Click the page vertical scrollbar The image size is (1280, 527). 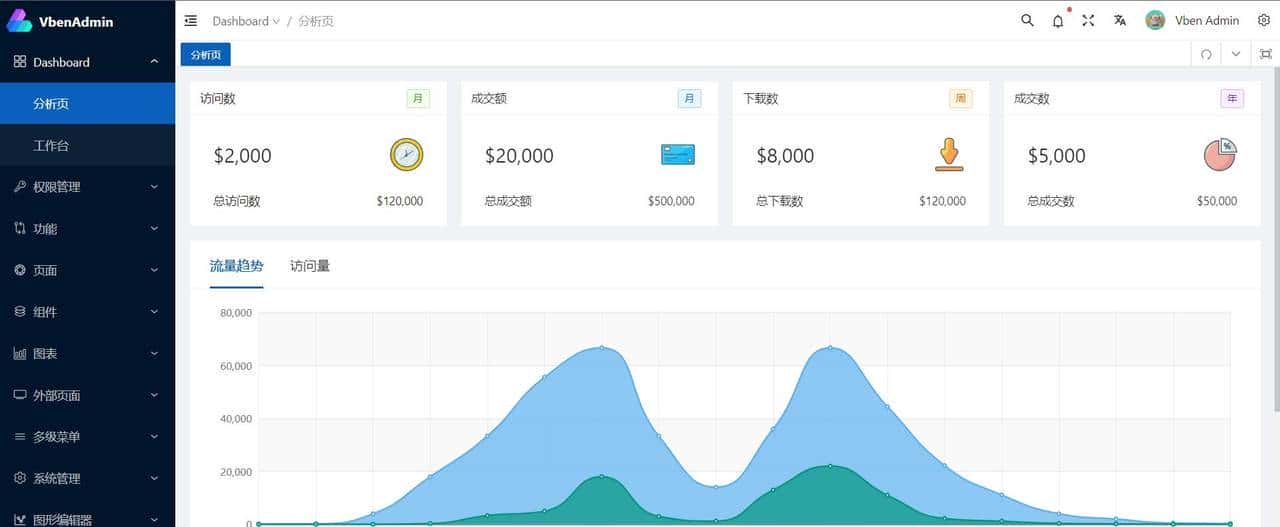(x=1276, y=240)
